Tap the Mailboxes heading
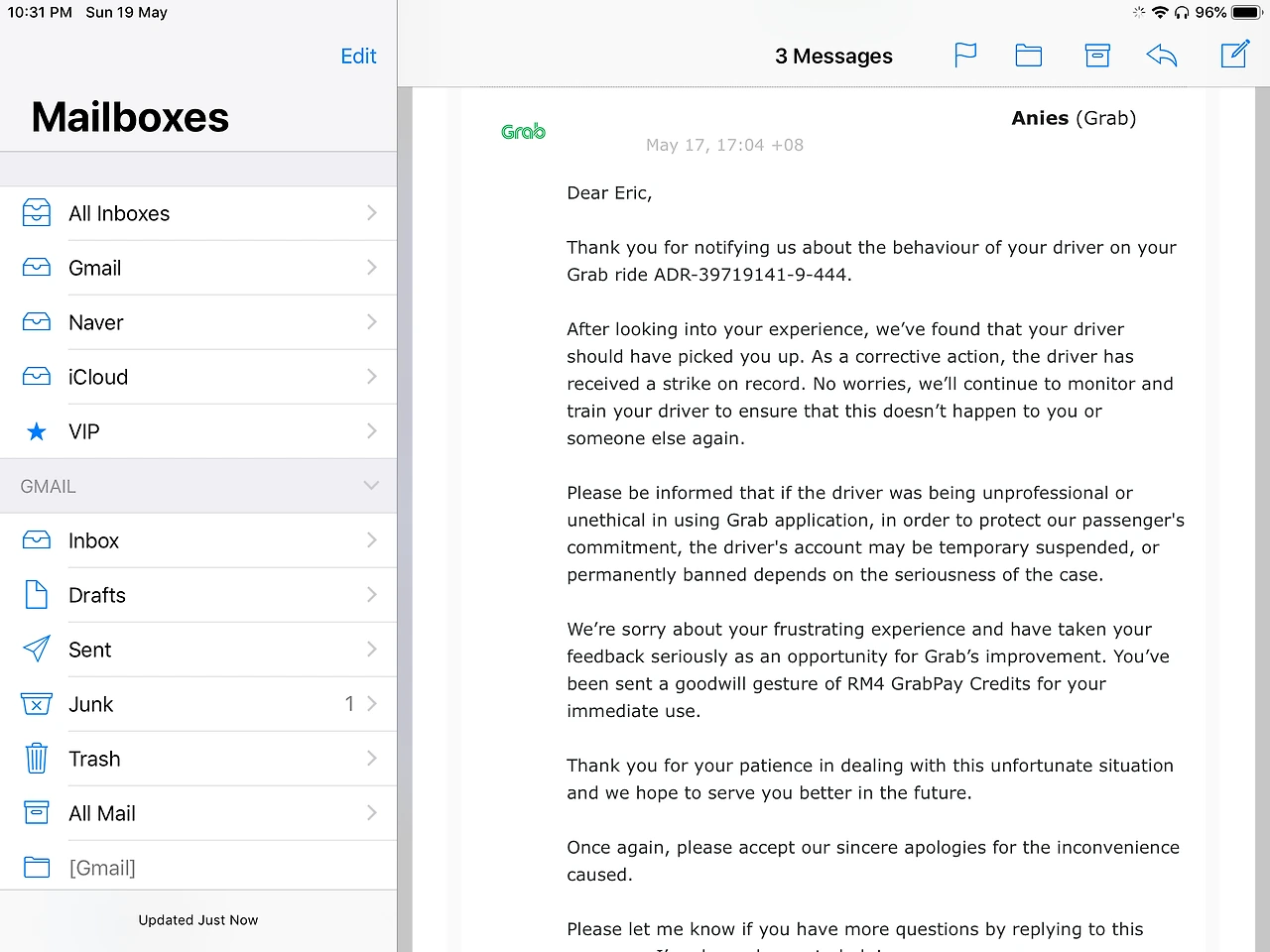Image resolution: width=1270 pixels, height=952 pixels. (x=130, y=117)
